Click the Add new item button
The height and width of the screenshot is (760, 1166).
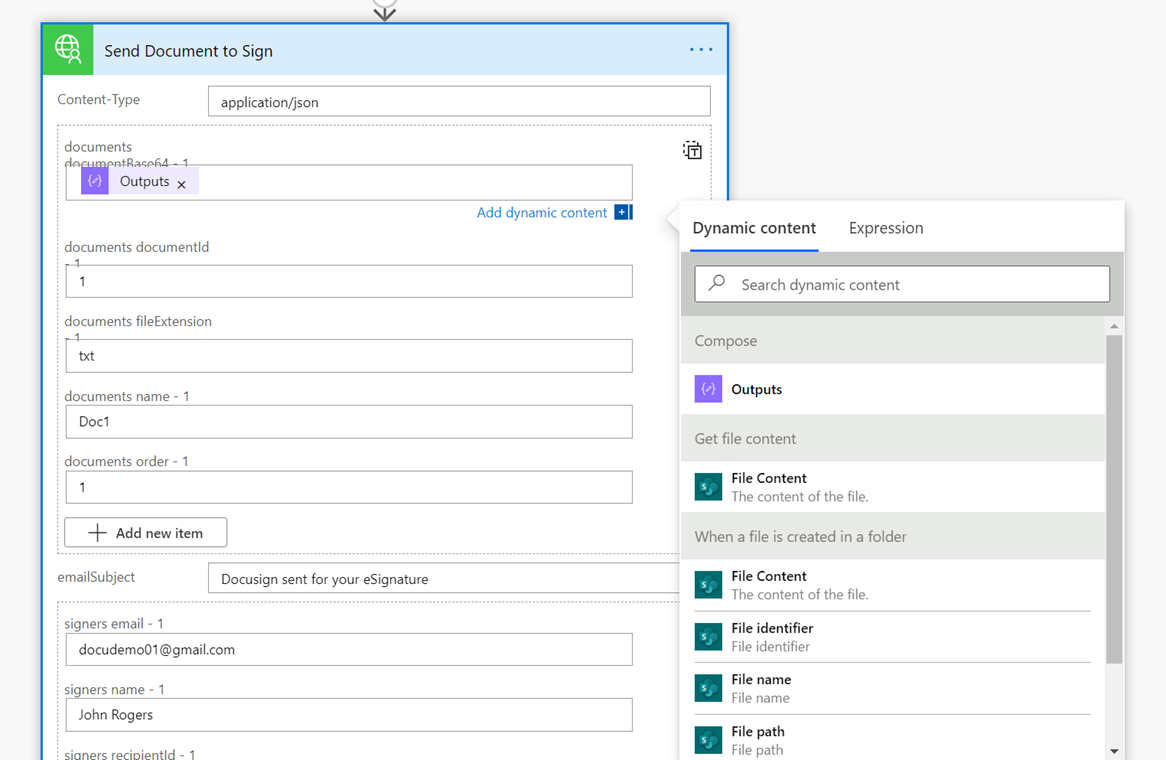[145, 532]
